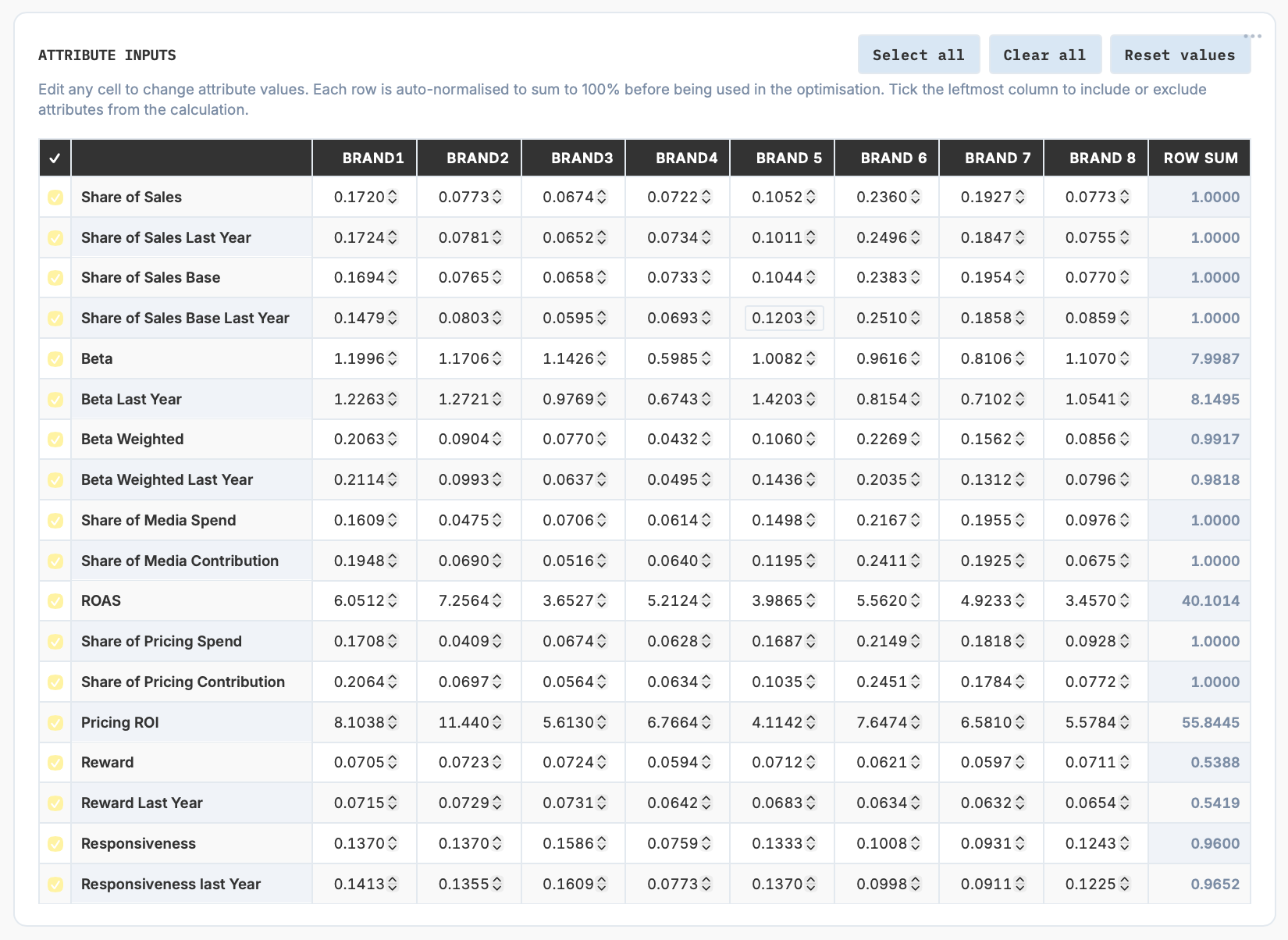Toggle the Share of Pricing Spend checkbox

[x=55, y=642]
